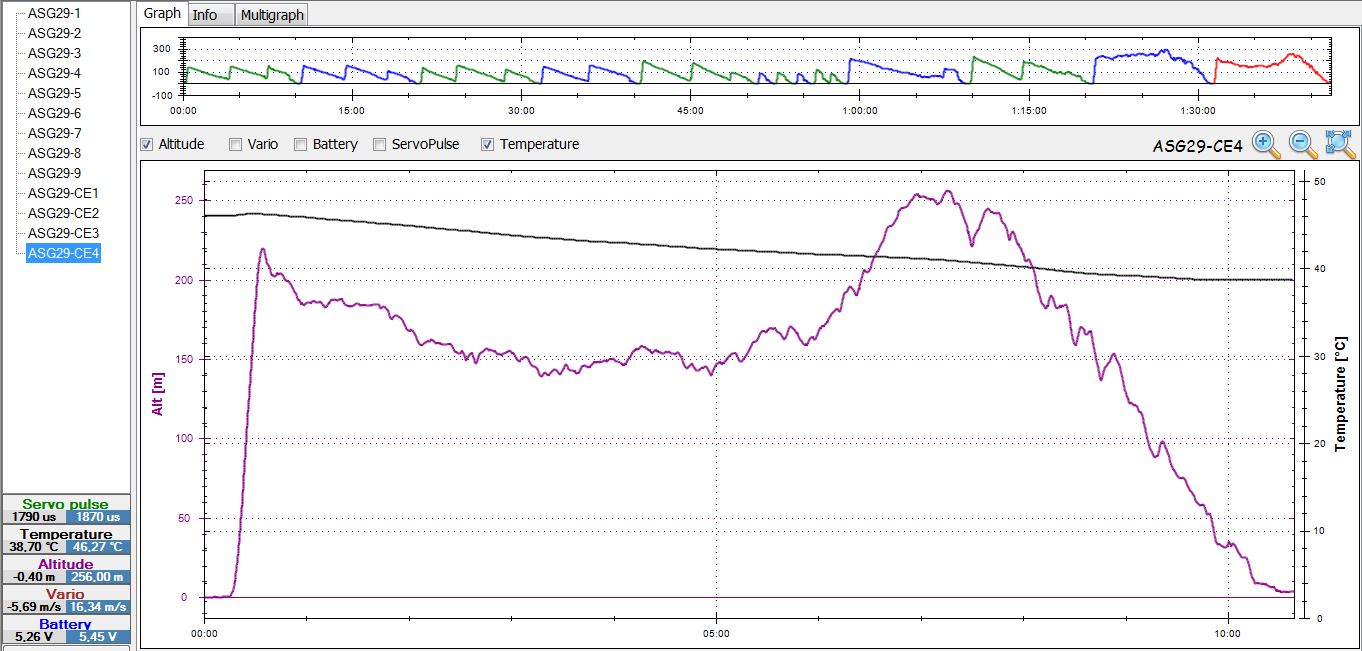The height and width of the screenshot is (651, 1362).
Task: Click the zoom out magnifier icon
Action: [1303, 145]
